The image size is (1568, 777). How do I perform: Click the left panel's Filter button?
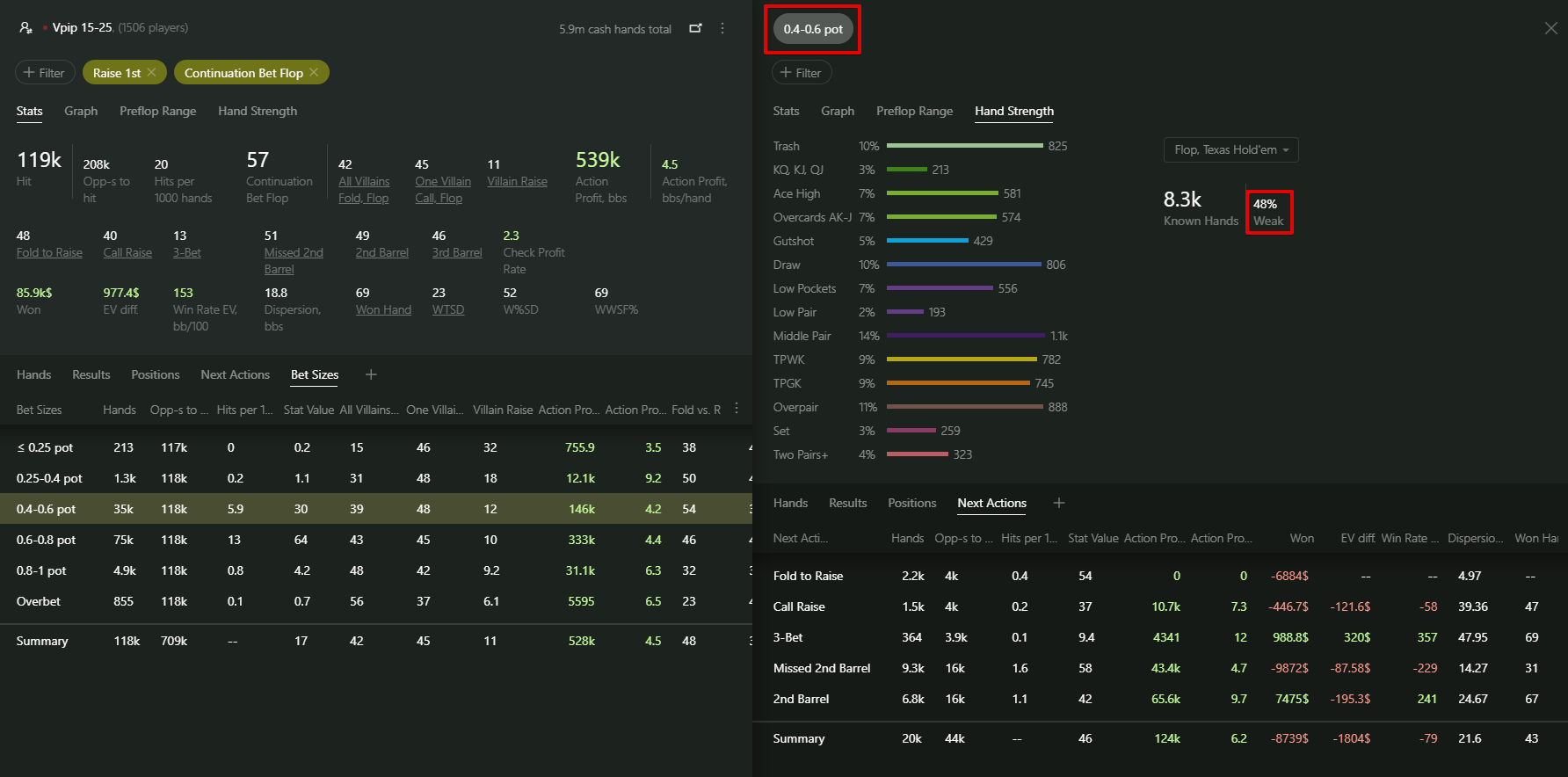[x=44, y=73]
